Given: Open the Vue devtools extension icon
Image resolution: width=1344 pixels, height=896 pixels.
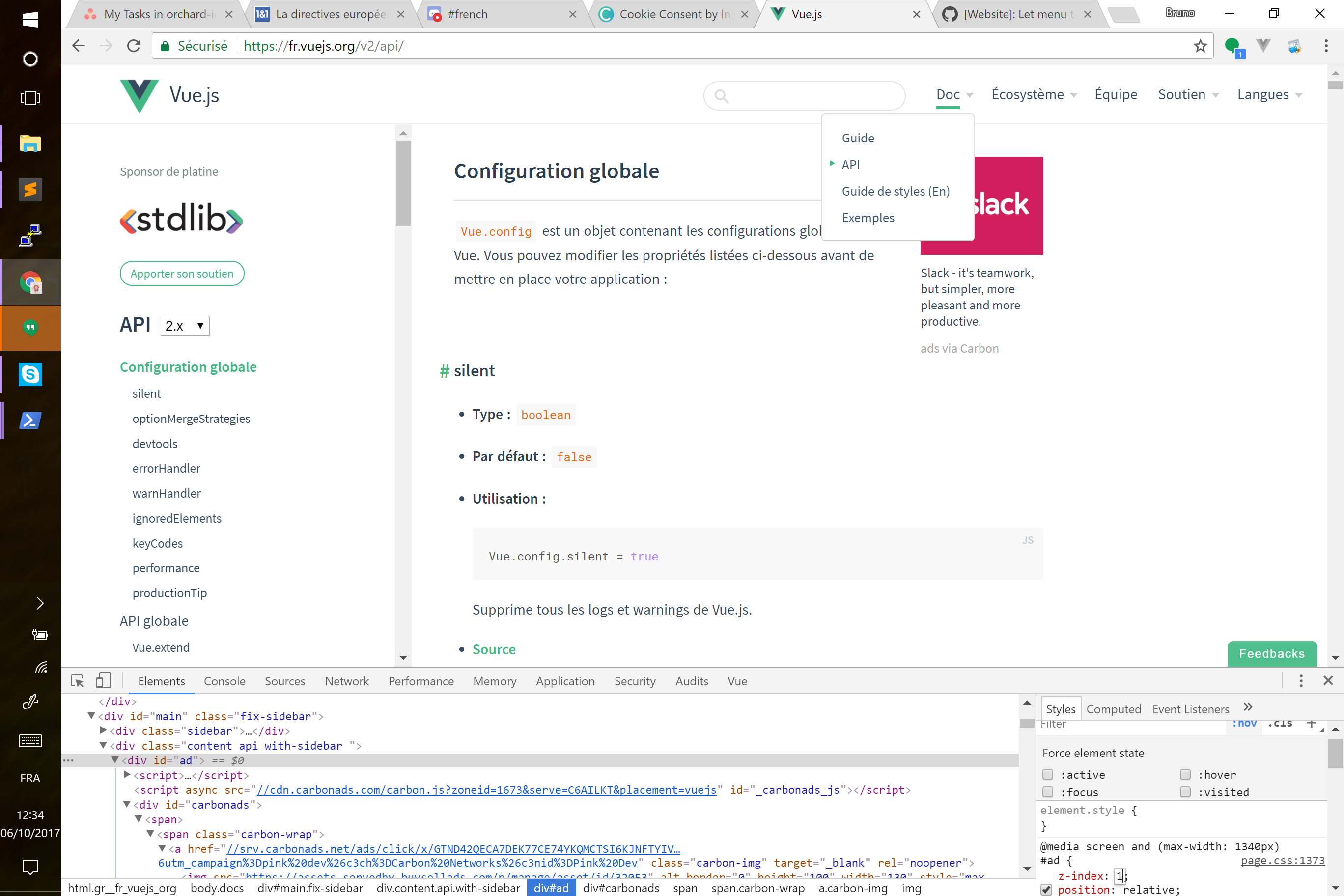Looking at the screenshot, I should (1263, 46).
